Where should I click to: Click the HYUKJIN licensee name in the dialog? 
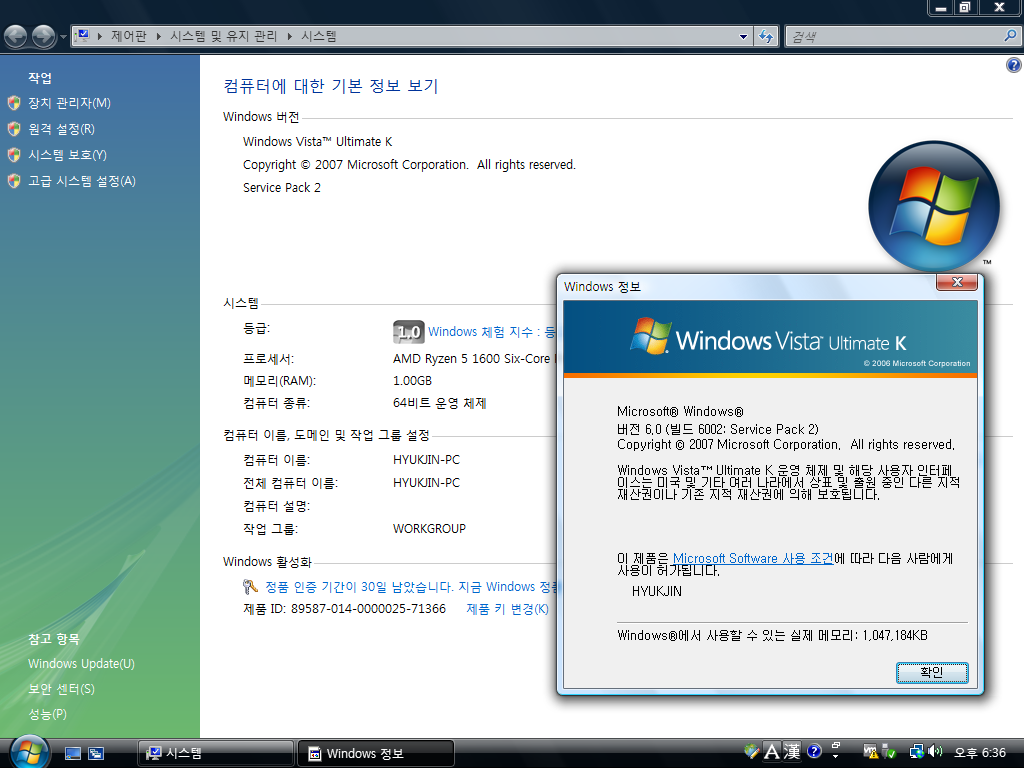[x=656, y=591]
